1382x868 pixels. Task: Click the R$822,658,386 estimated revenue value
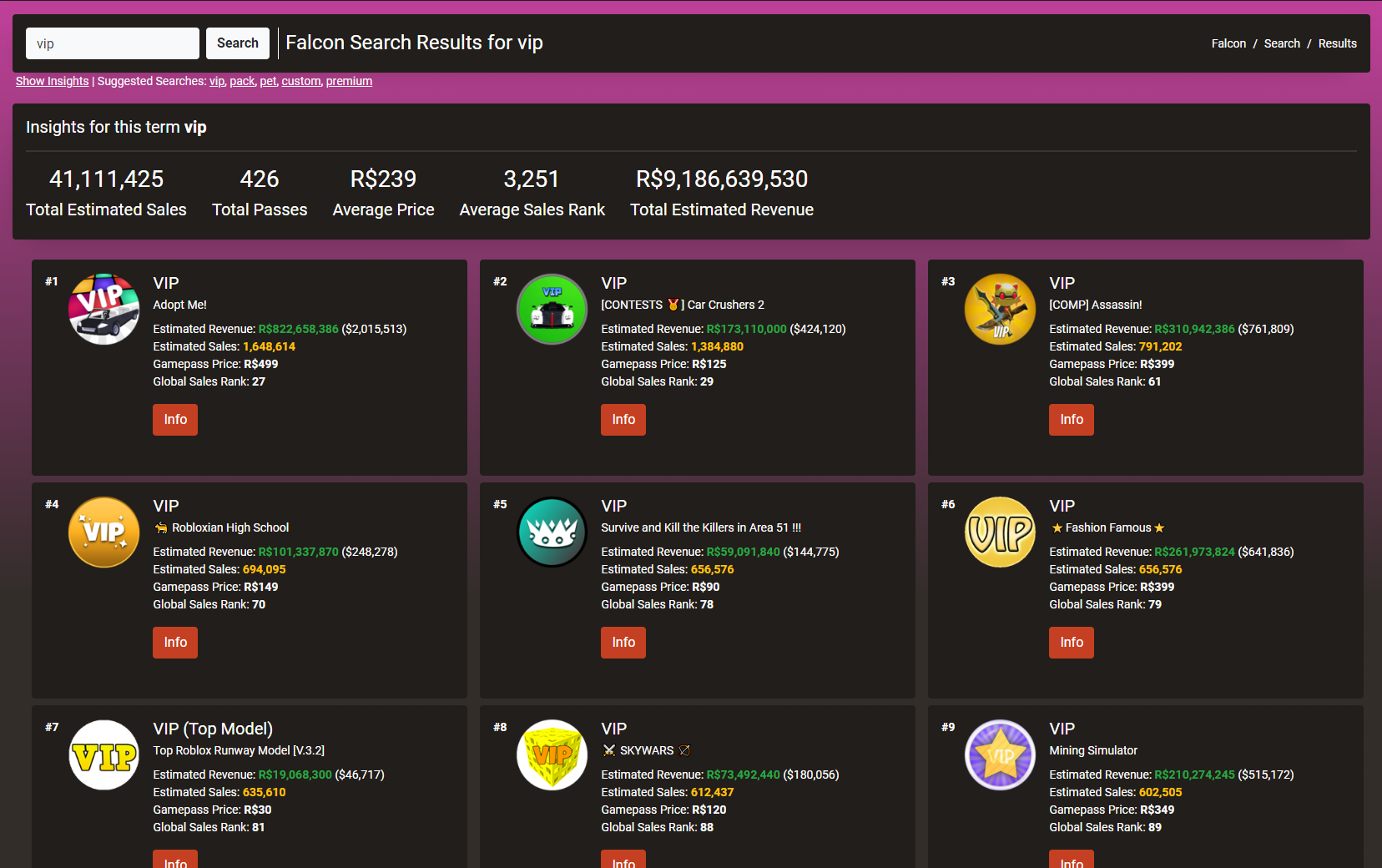point(298,329)
